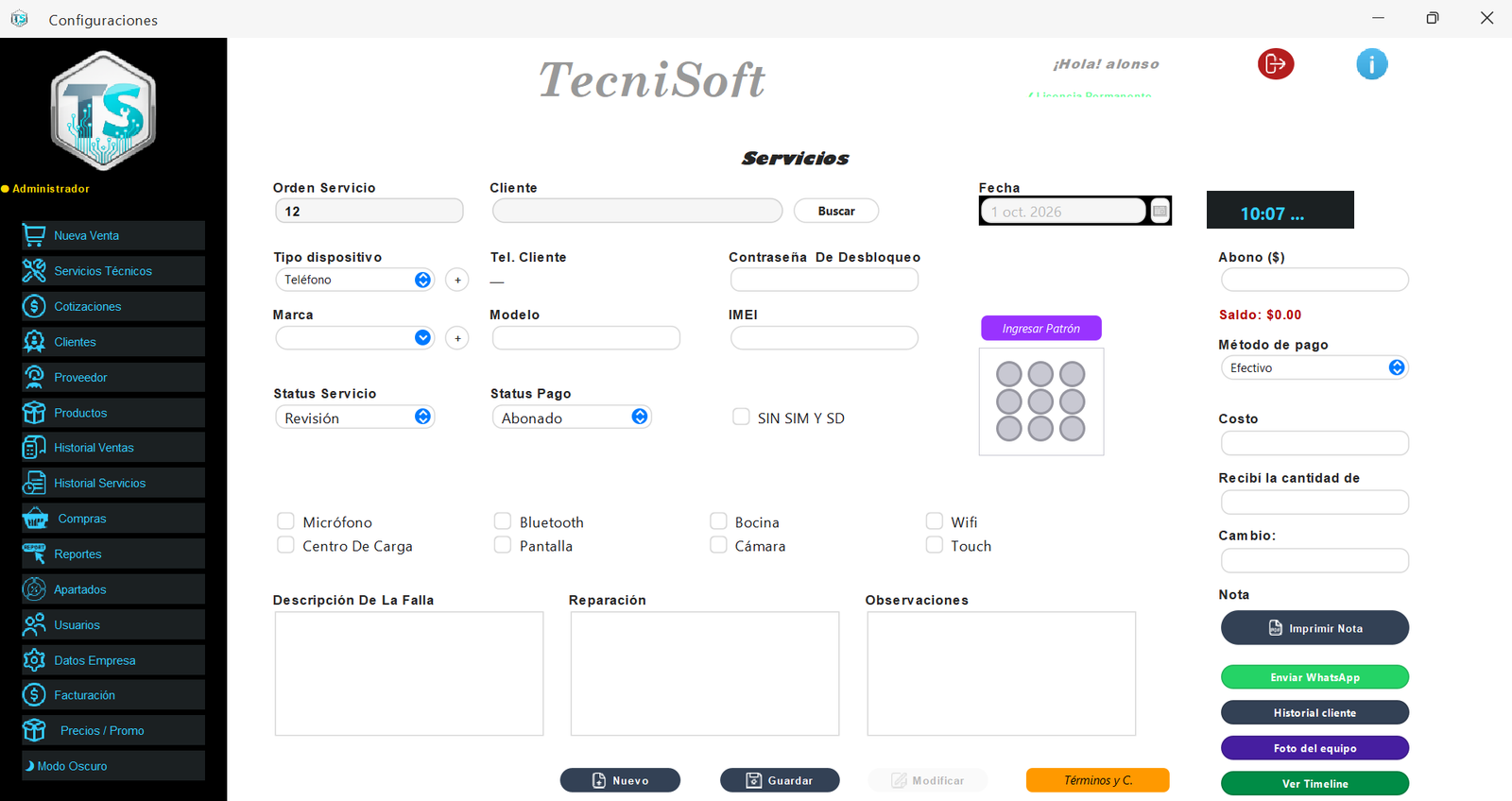Click the plus button beside Tipo dispositivo

click(x=457, y=280)
